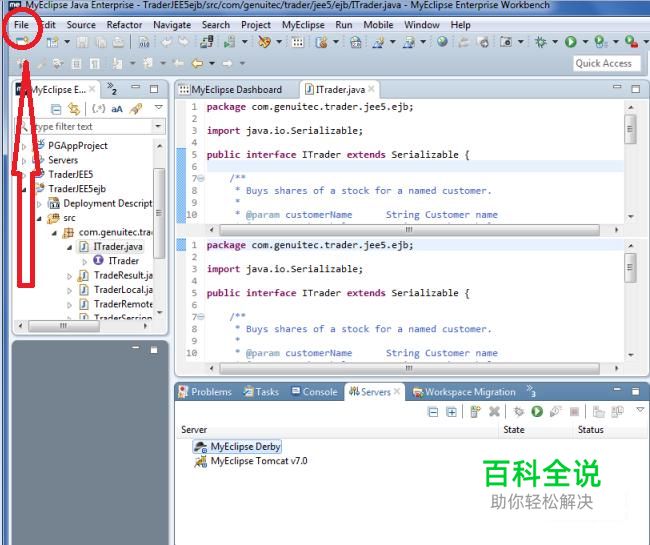The width and height of the screenshot is (650, 545).
Task: Fold the Javadoc comment at line 7
Action: point(200,178)
